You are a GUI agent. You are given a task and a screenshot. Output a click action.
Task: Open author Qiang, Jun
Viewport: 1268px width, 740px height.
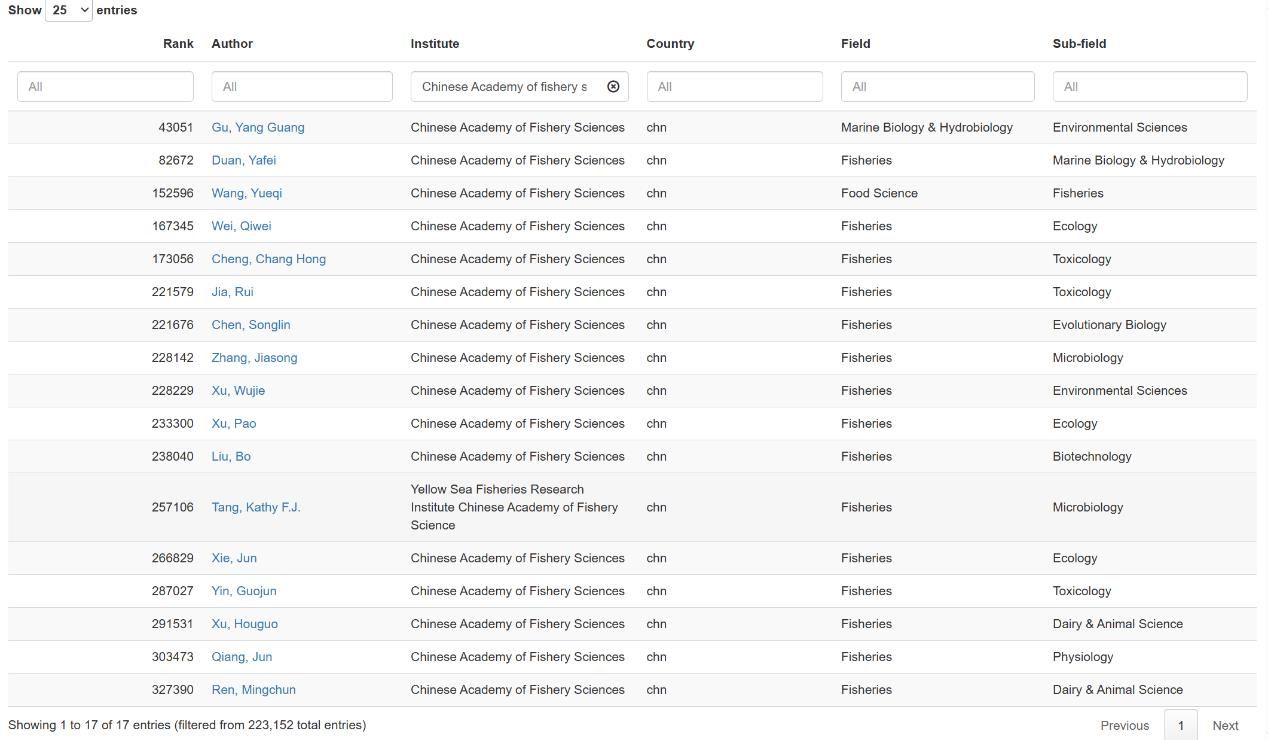242,657
